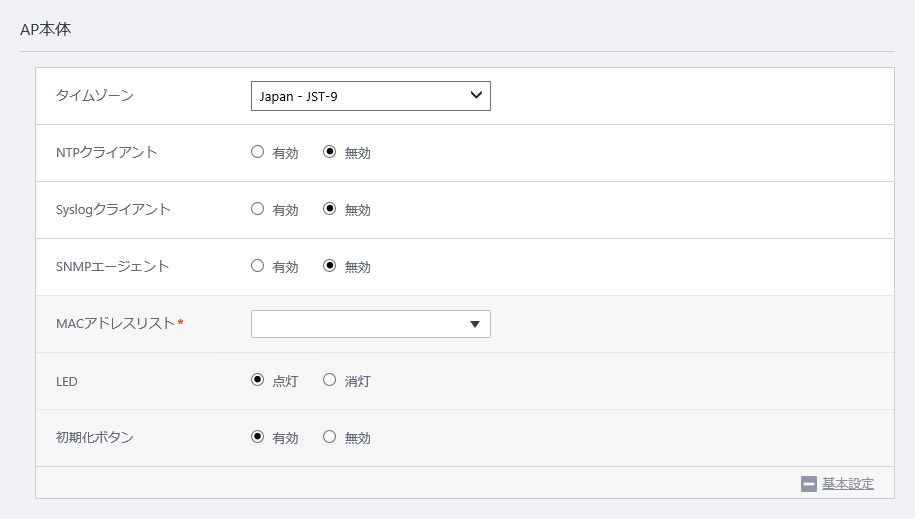Enable NTPクライアント with 有効 radio

tap(257, 152)
